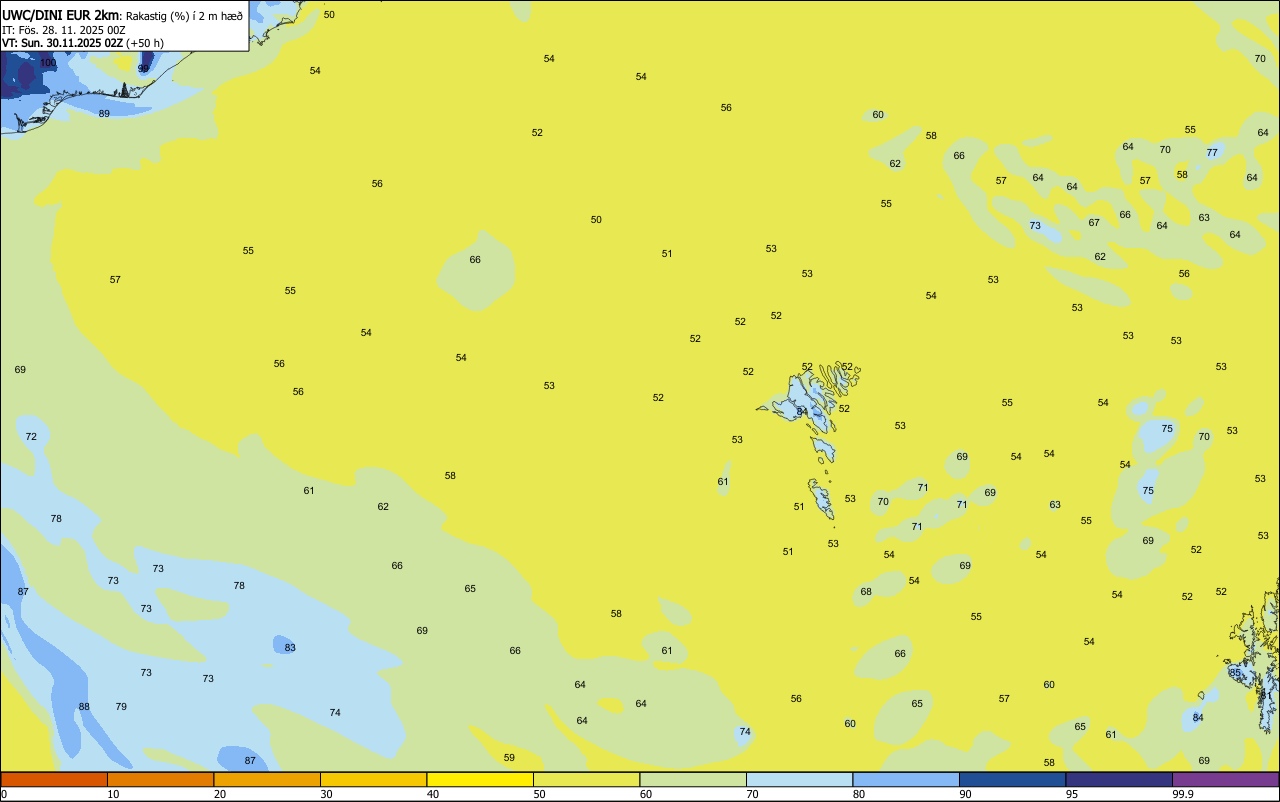Screen dimensions: 1280x802
Task: Click the 30–40 amber legend swatch
Action: 373,779
